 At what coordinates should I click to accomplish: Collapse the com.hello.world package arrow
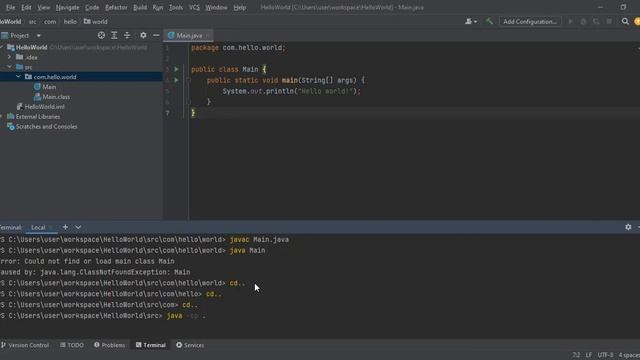point(18,77)
